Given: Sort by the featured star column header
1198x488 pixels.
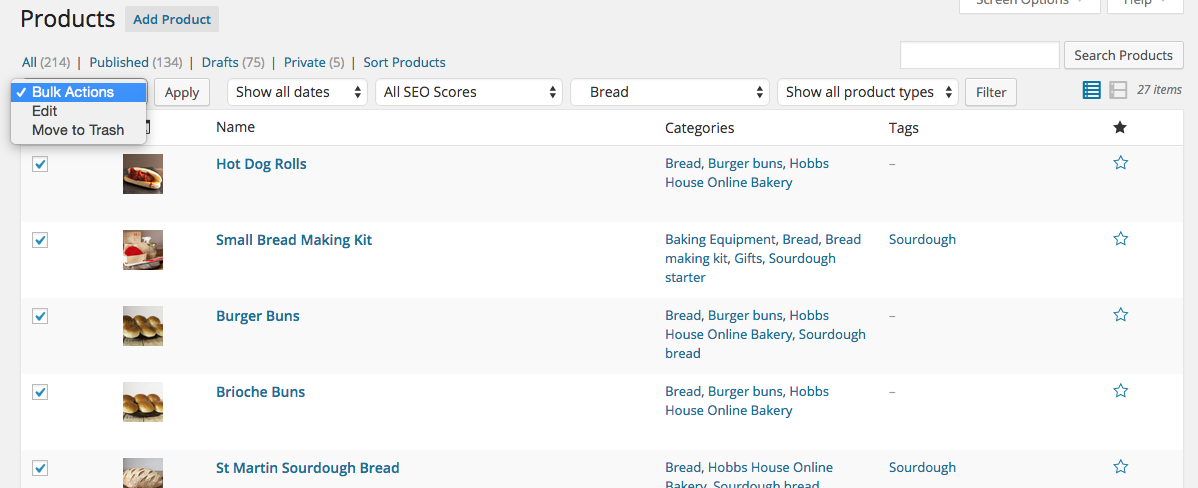Looking at the screenshot, I should pyautogui.click(x=1120, y=127).
